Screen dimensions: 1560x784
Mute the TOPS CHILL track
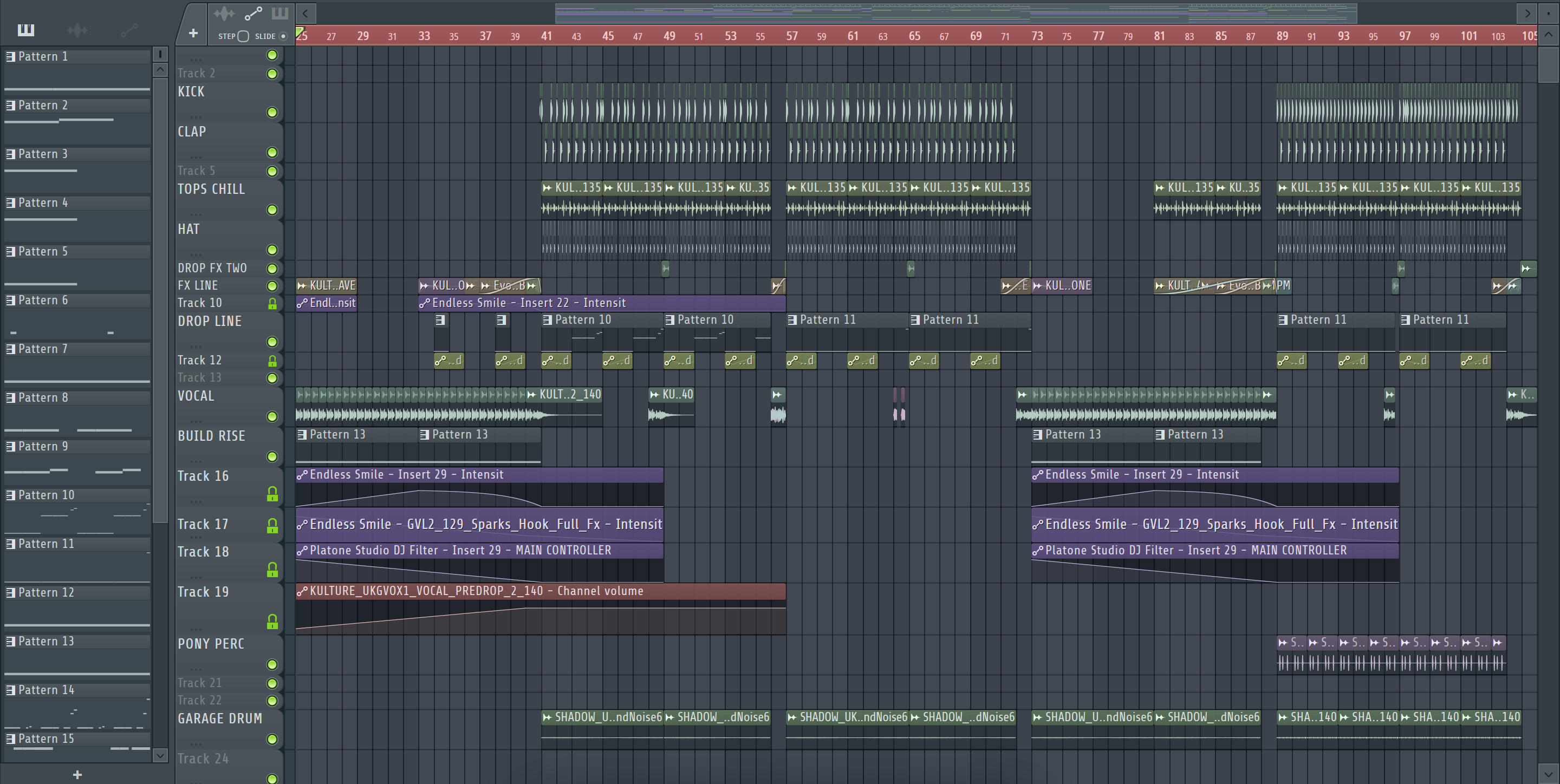coord(272,210)
